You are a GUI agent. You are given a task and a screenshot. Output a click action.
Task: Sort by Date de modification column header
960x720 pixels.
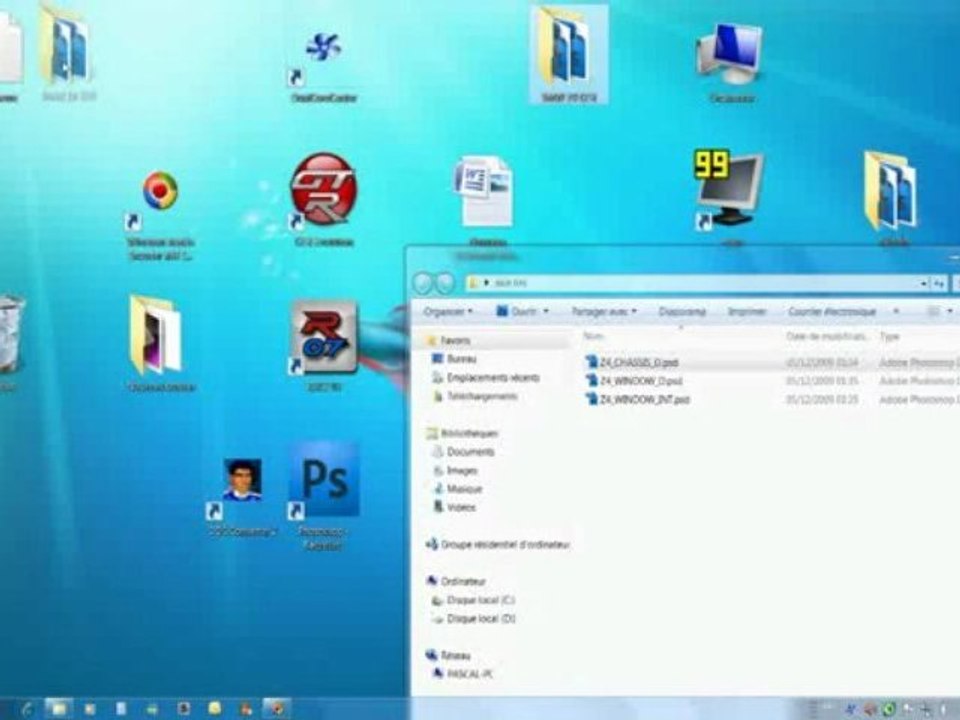click(828, 336)
